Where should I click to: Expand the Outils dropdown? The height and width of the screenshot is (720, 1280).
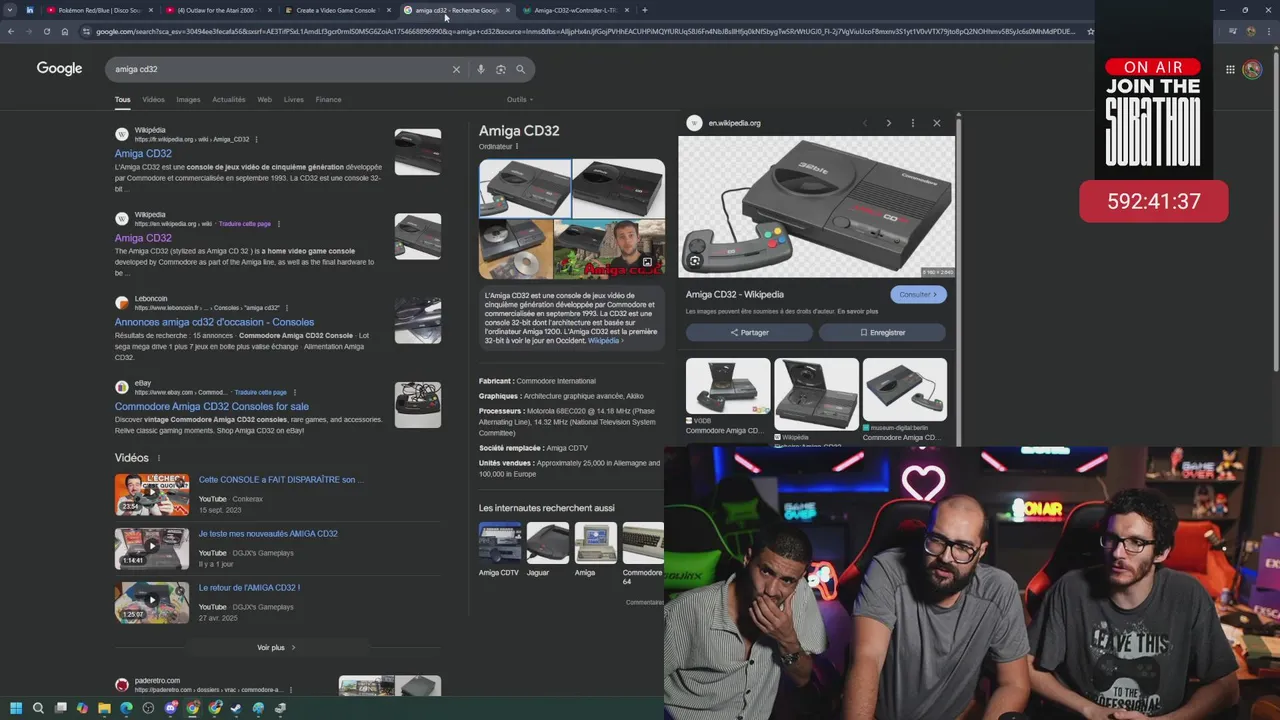point(520,99)
